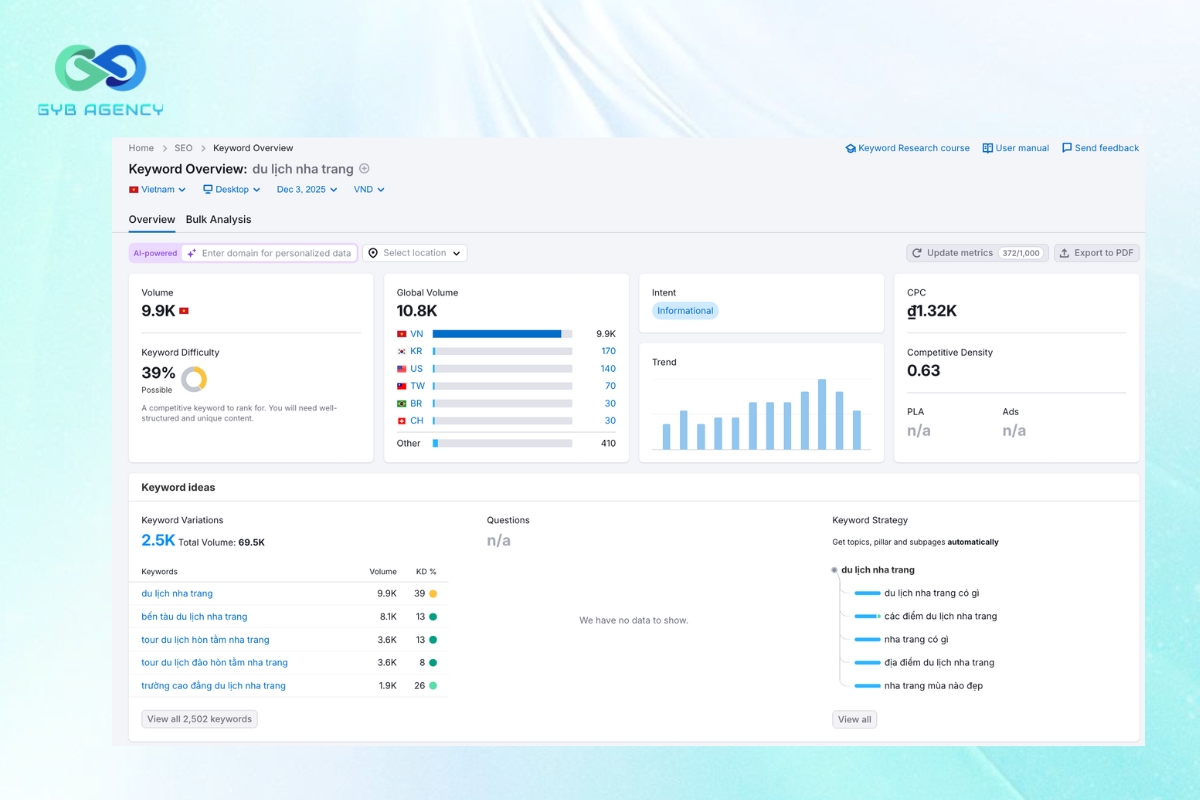This screenshot has height=800, width=1200.
Task: Open the Send feedback link
Action: point(1100,148)
